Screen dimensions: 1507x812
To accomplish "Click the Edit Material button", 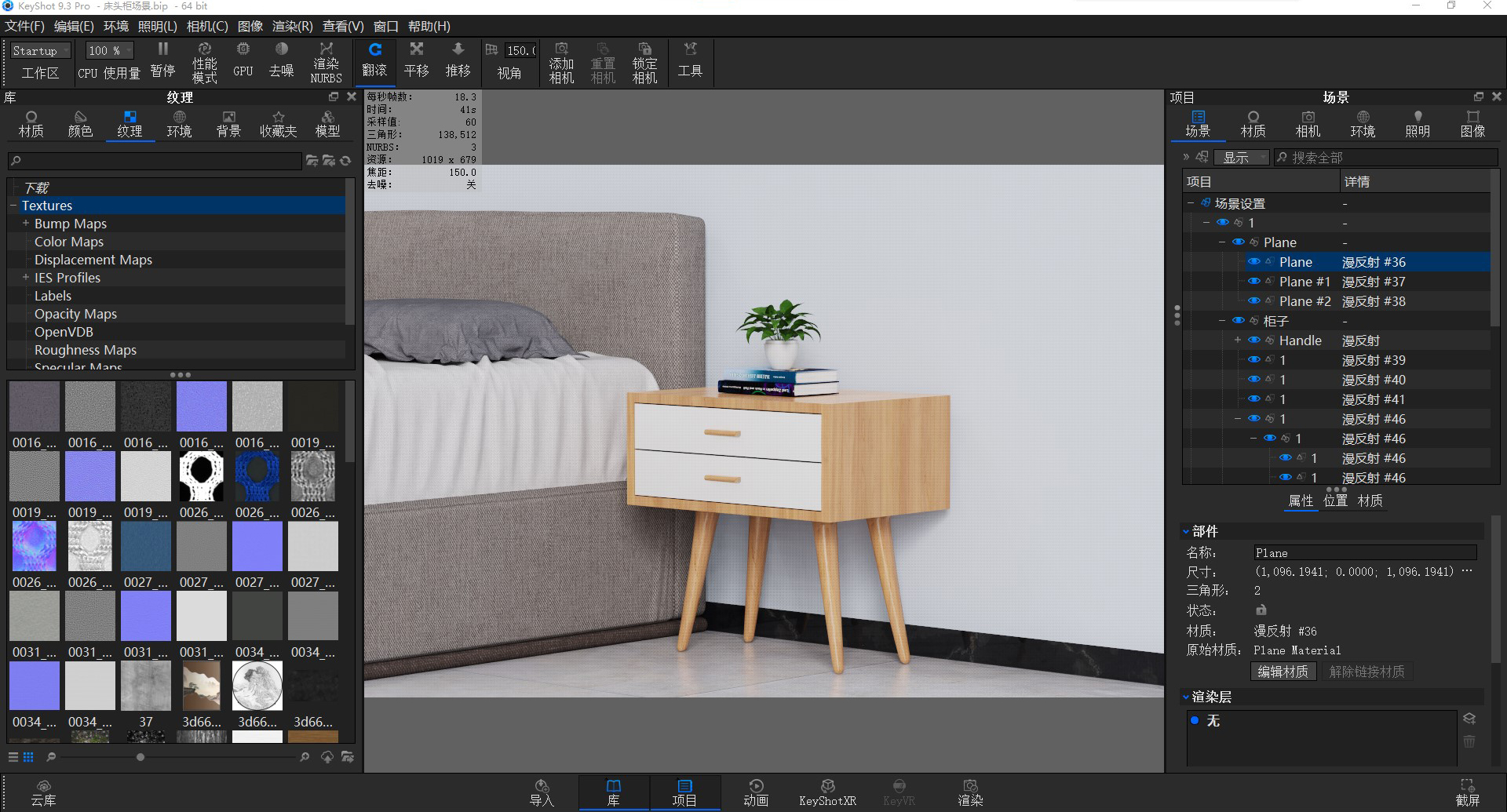I will point(1283,672).
